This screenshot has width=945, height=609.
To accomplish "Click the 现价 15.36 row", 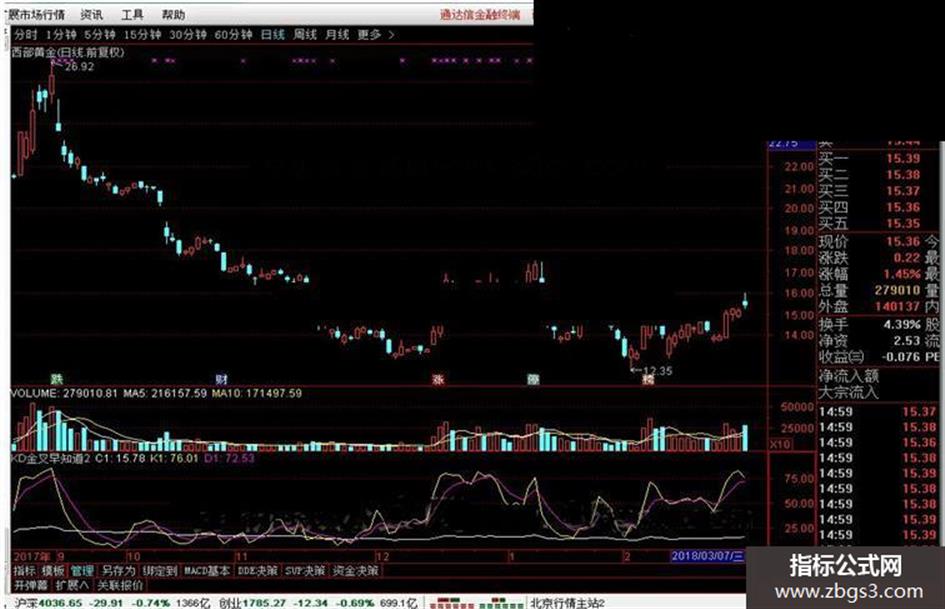I will pos(870,242).
